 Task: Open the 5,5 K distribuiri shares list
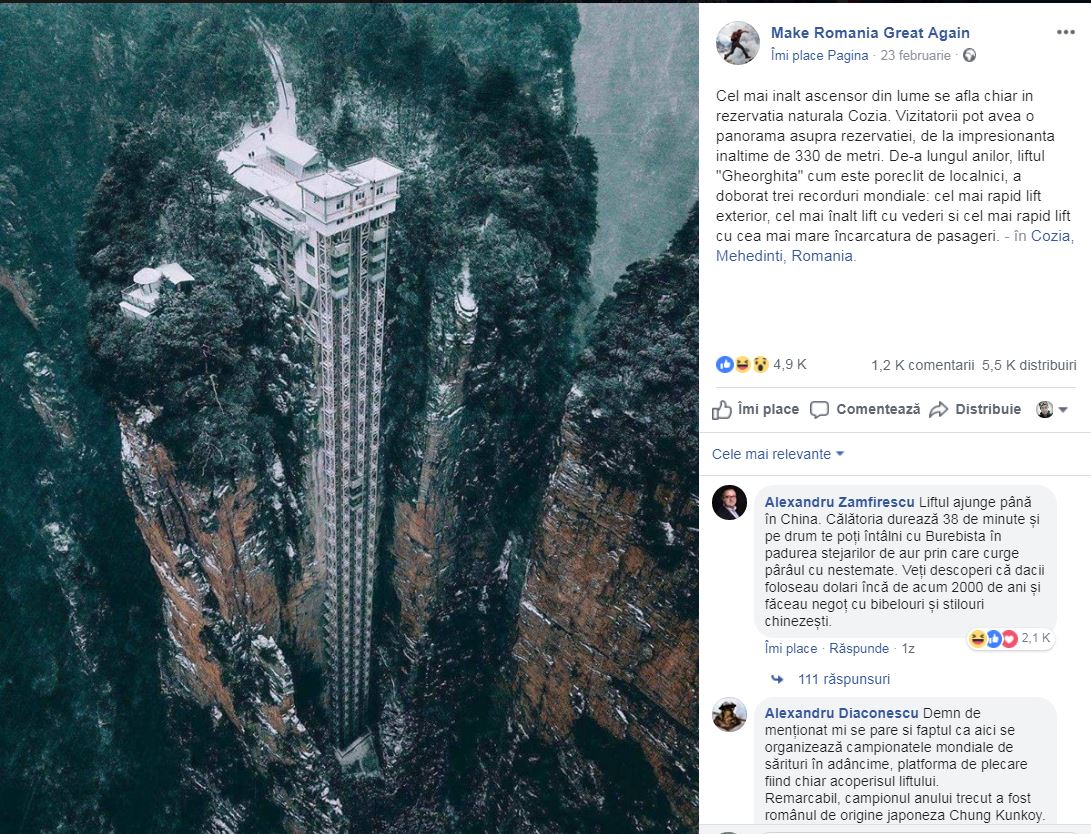click(1029, 365)
